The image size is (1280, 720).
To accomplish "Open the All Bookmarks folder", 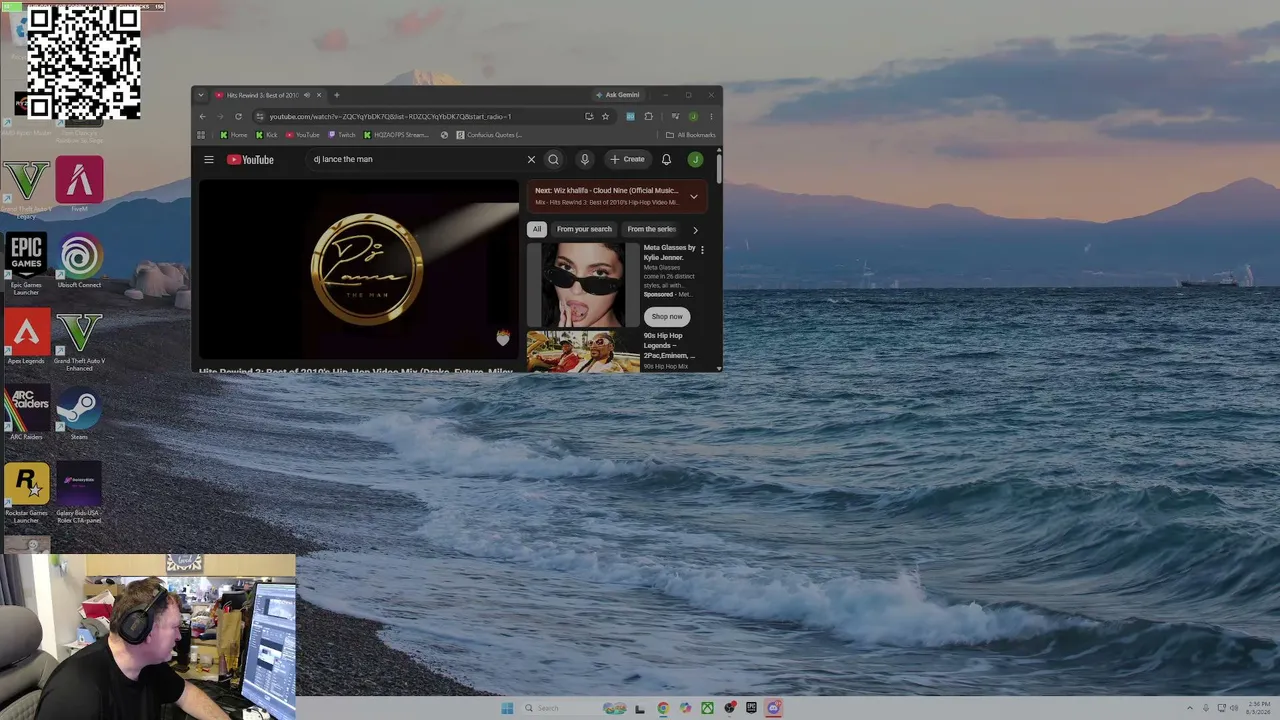I will (691, 135).
